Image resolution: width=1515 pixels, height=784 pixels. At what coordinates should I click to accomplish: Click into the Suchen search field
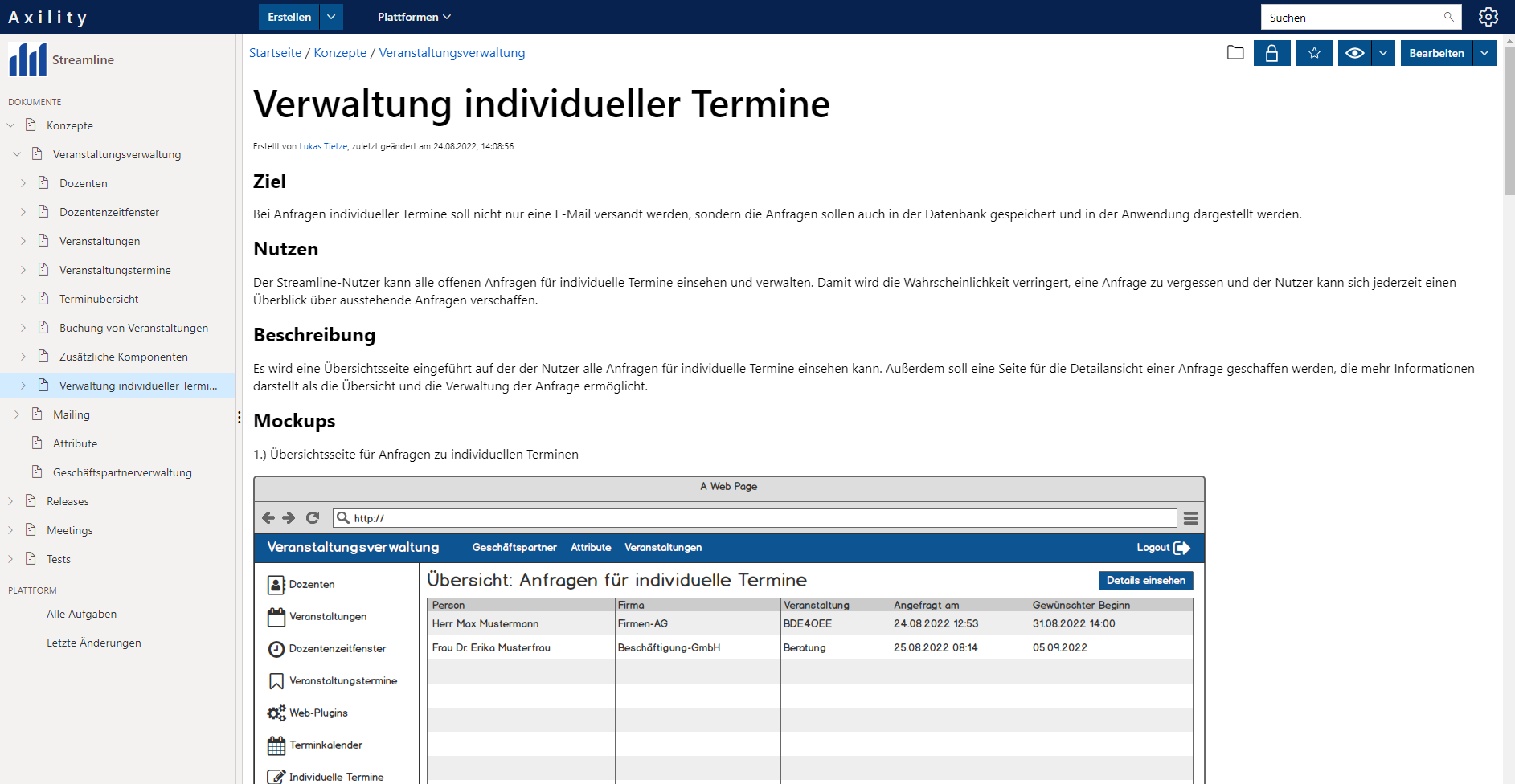[1350, 17]
